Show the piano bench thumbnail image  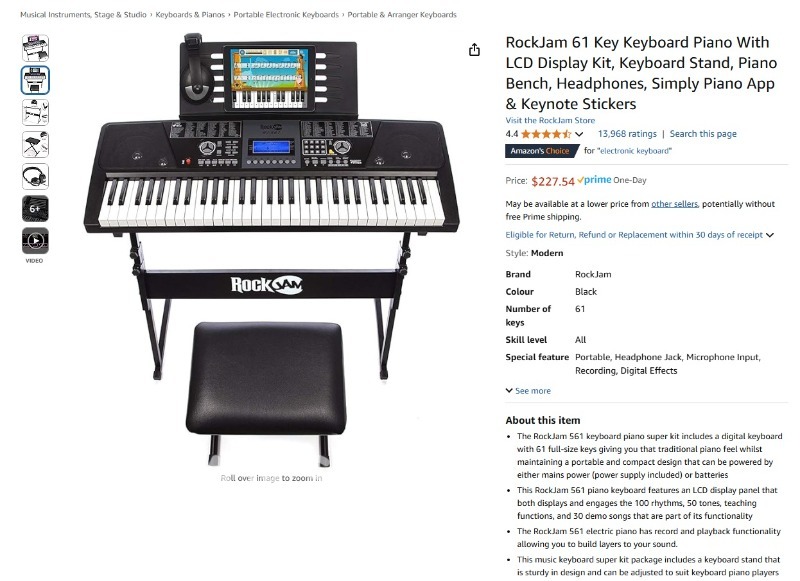point(35,144)
